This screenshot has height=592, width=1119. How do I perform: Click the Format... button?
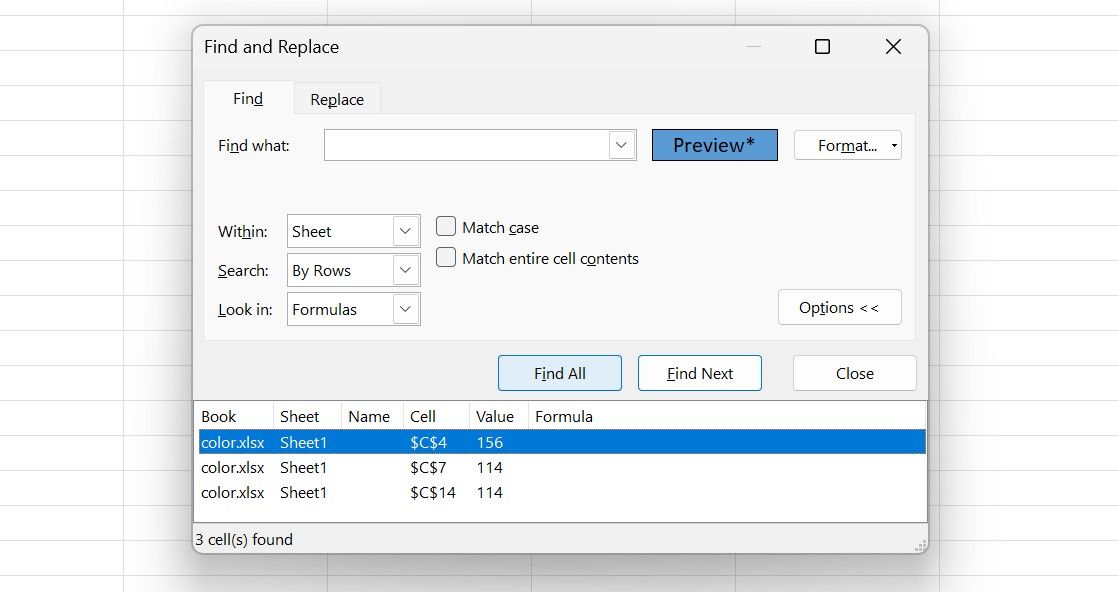[x=847, y=144]
